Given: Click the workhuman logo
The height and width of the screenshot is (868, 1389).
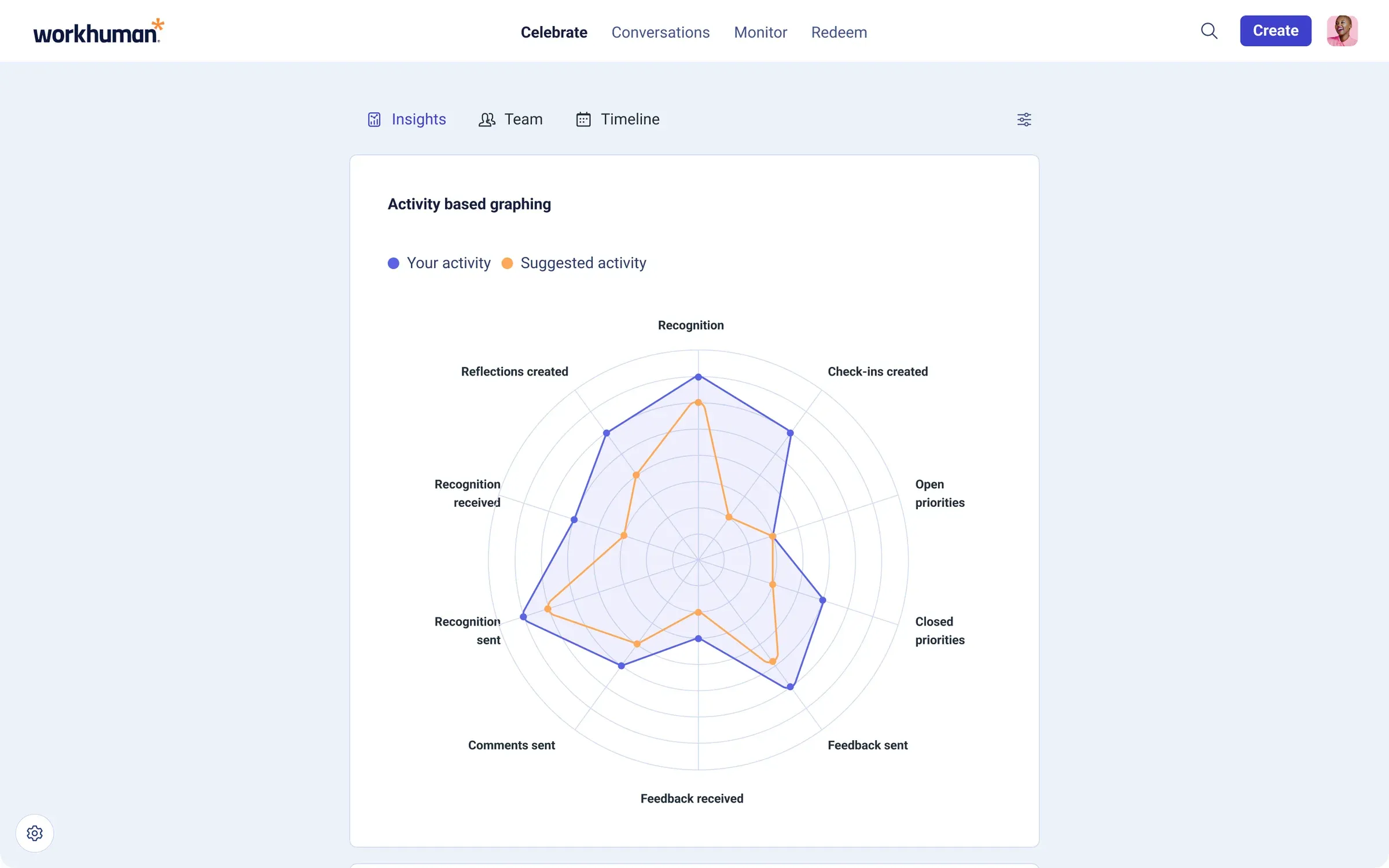Looking at the screenshot, I should pyautogui.click(x=98, y=31).
